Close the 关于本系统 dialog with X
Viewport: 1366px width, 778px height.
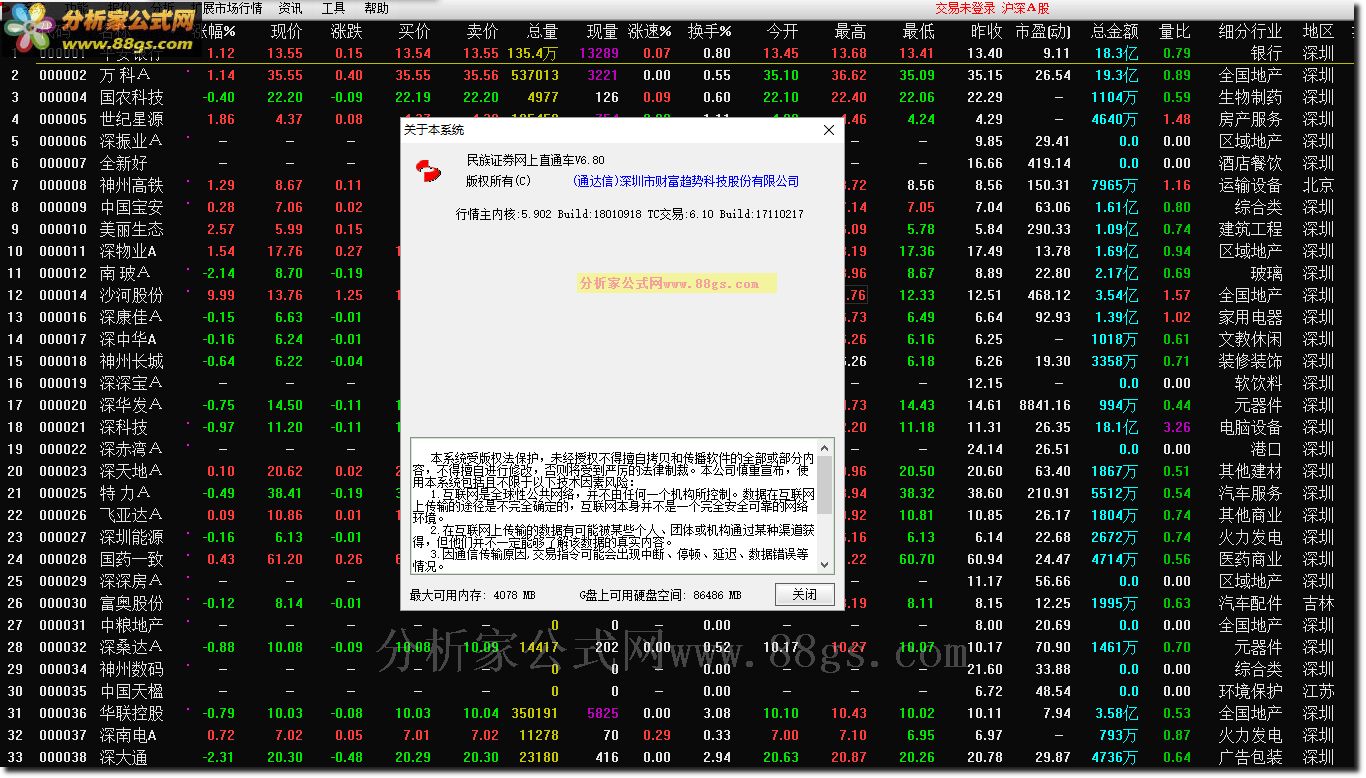click(x=828, y=130)
